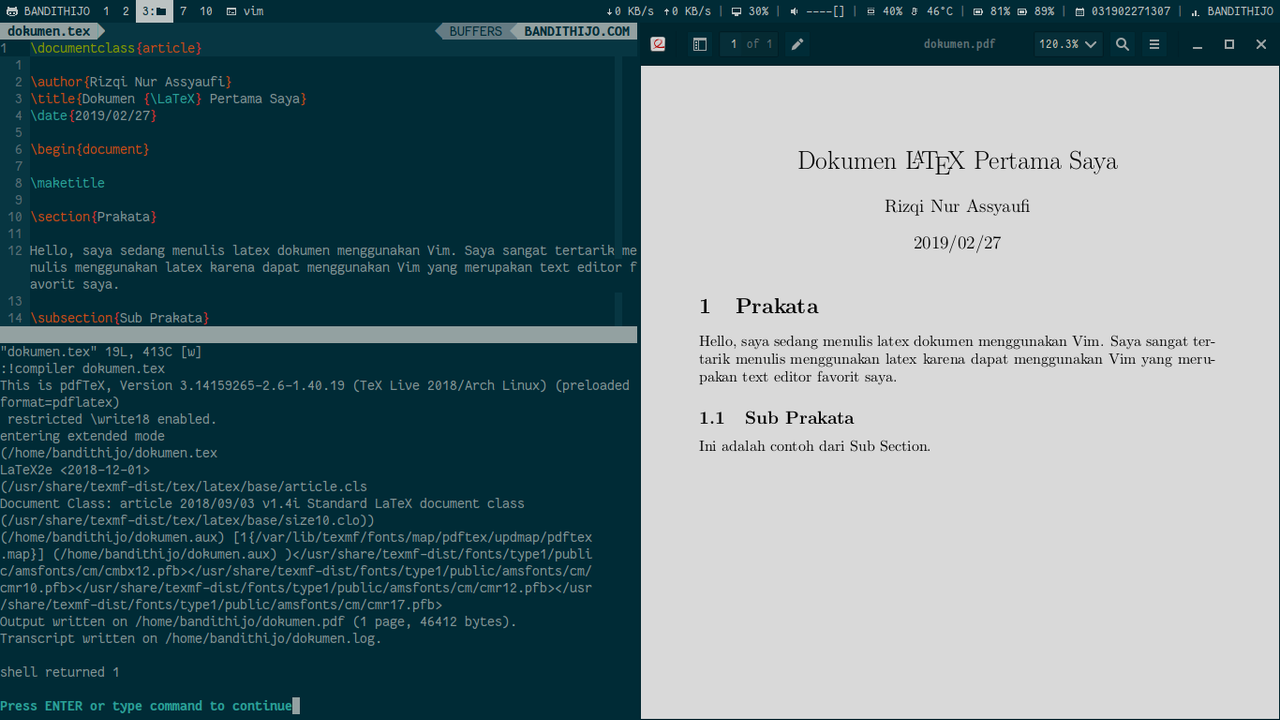1280x720 pixels.
Task: Toggle the sidebar in the PDF viewer
Action: click(x=700, y=44)
